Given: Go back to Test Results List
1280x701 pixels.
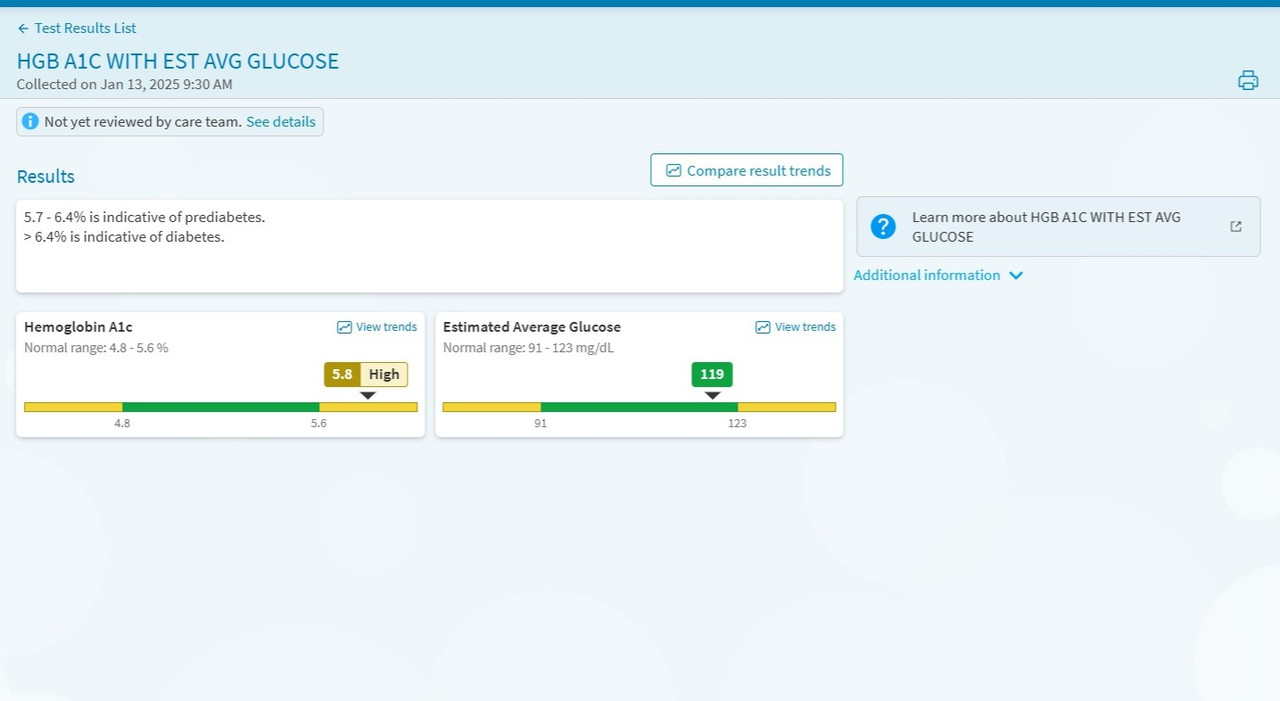Looking at the screenshot, I should (77, 28).
